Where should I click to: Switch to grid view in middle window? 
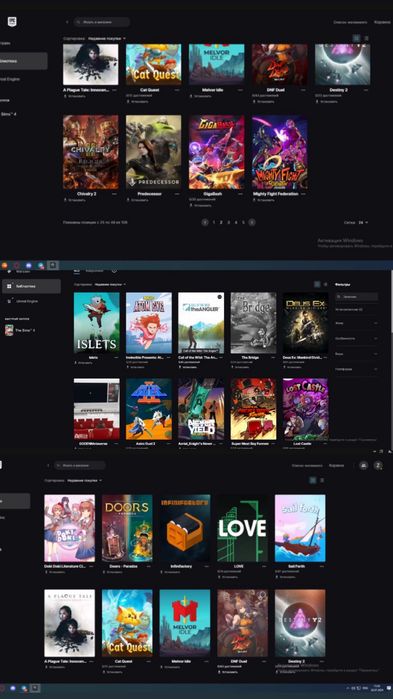(317, 284)
